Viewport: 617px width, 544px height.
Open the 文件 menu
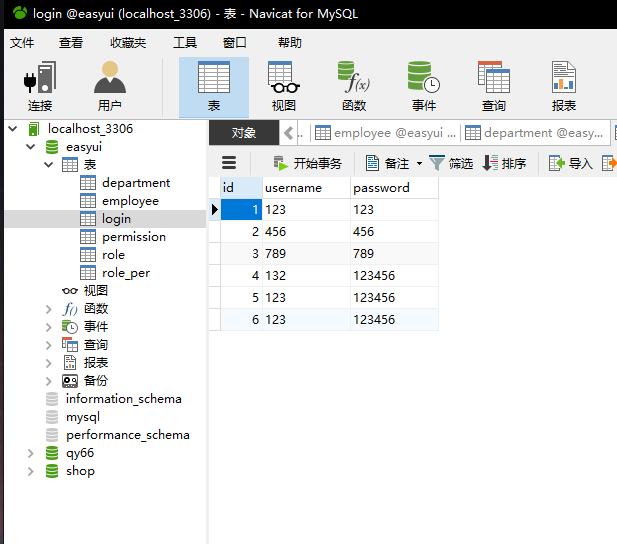coord(22,43)
